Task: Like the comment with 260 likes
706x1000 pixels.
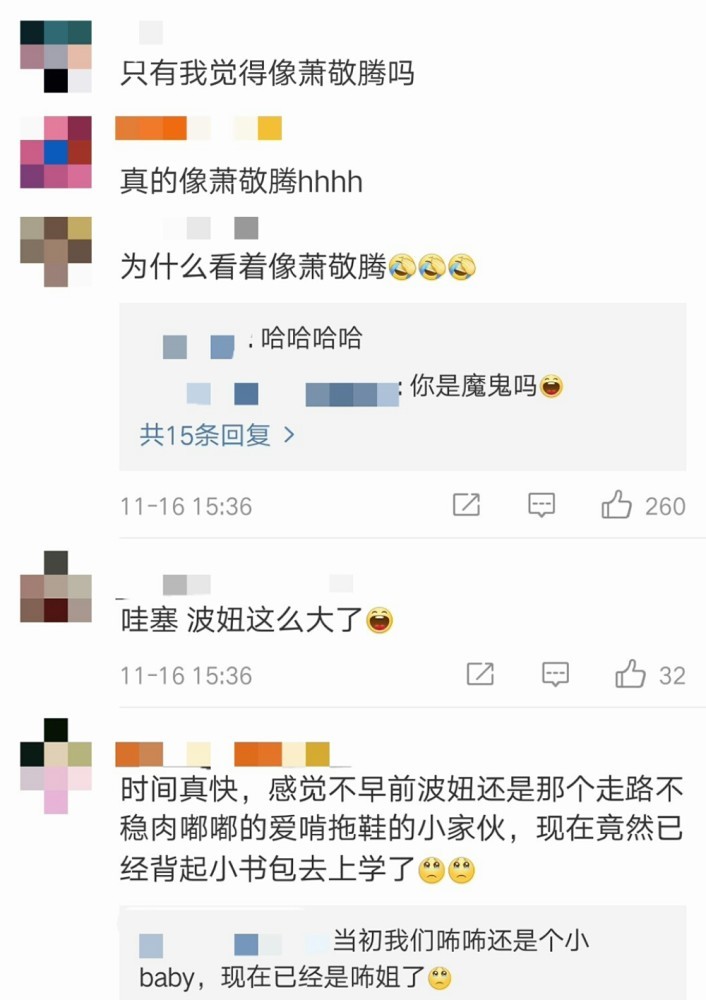Action: point(616,505)
